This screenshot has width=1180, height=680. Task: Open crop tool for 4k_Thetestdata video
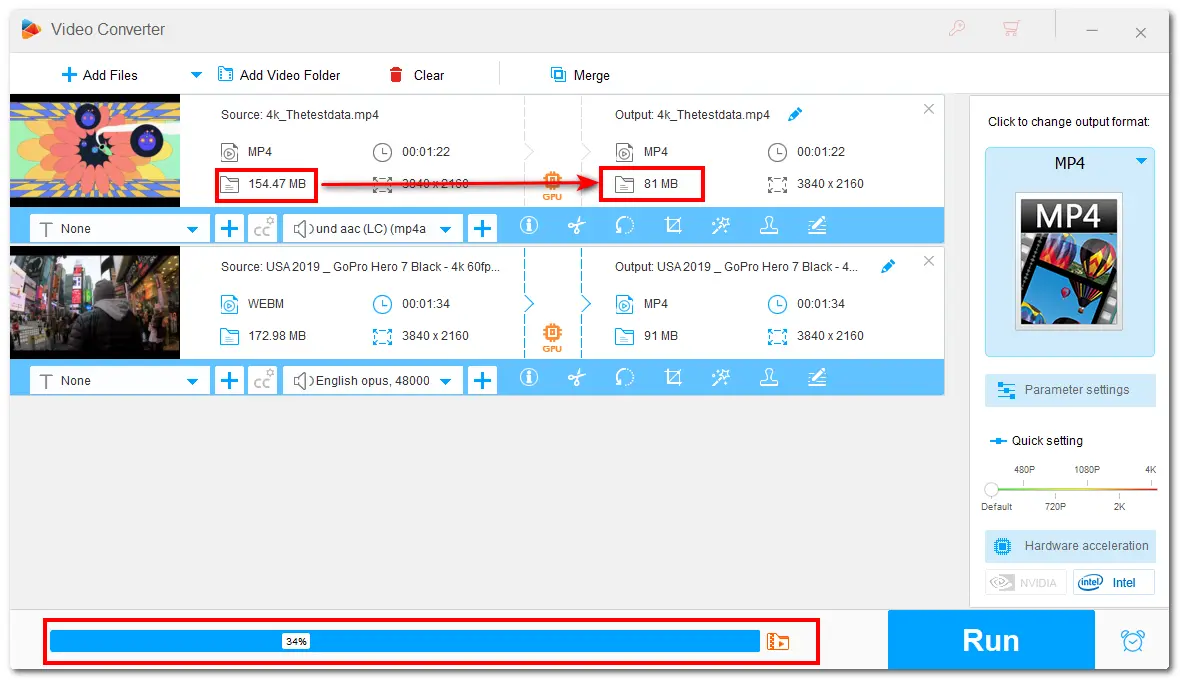(x=673, y=226)
